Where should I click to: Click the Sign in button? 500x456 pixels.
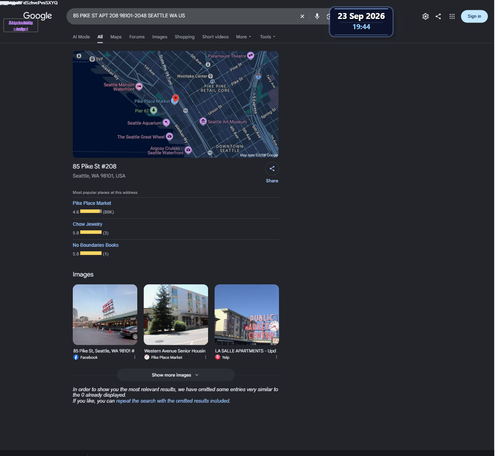click(x=474, y=16)
